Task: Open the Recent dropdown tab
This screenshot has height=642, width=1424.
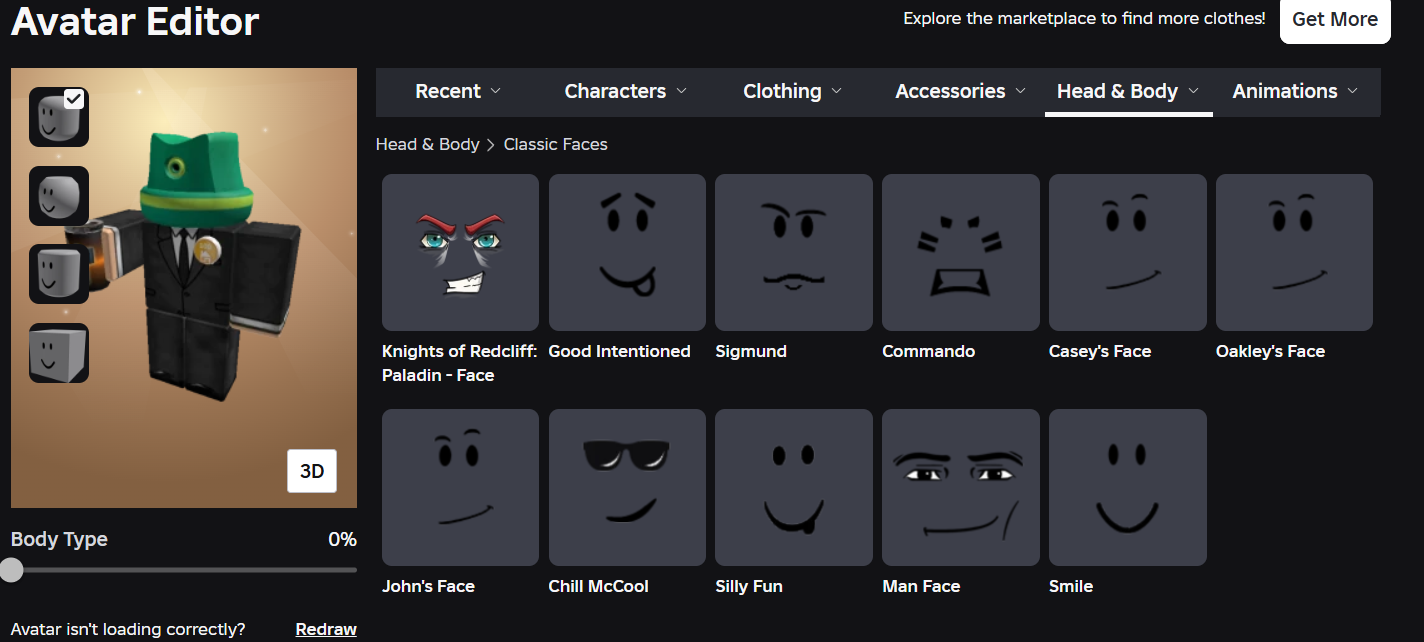Action: (x=458, y=91)
